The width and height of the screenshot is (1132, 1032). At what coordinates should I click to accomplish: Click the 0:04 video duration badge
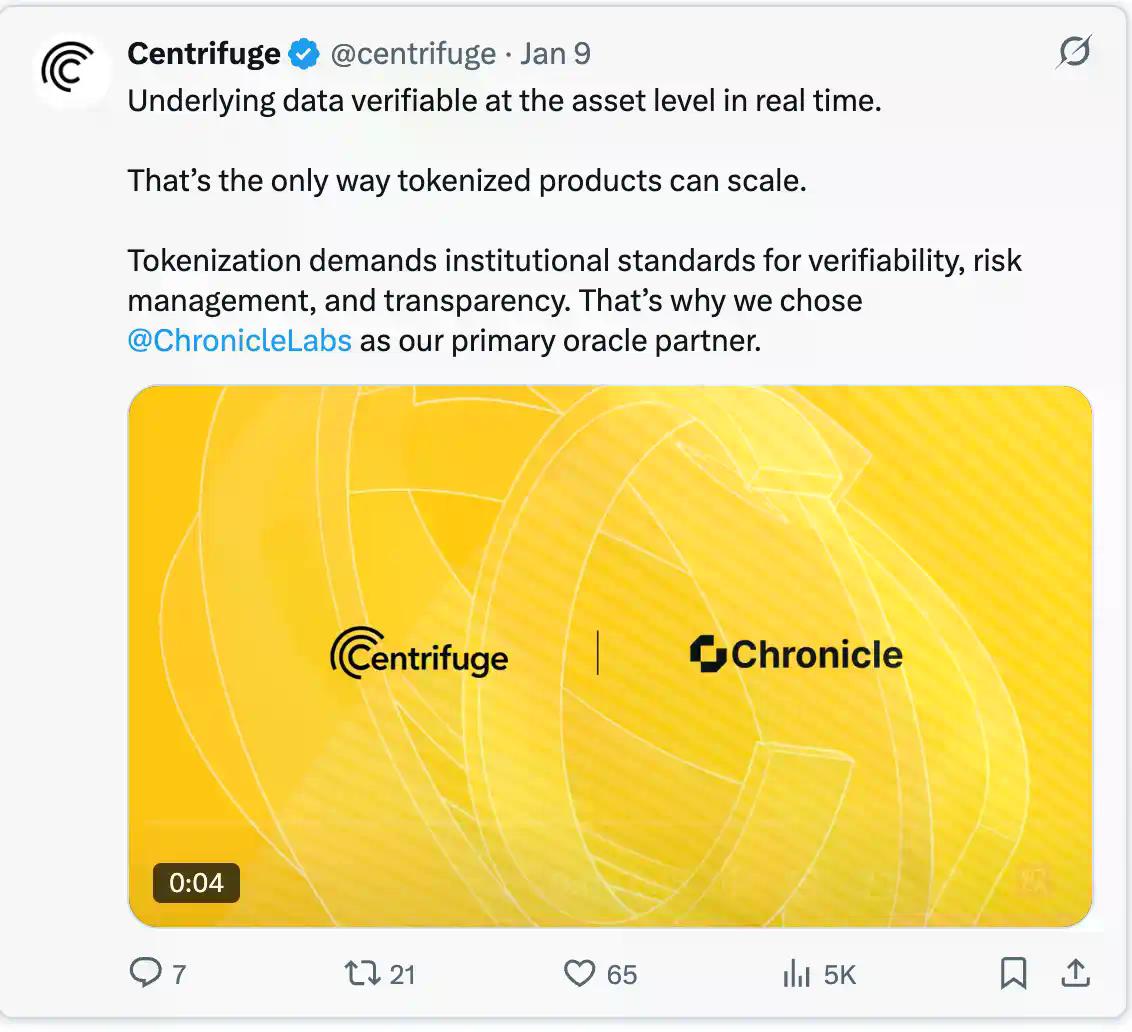point(196,882)
